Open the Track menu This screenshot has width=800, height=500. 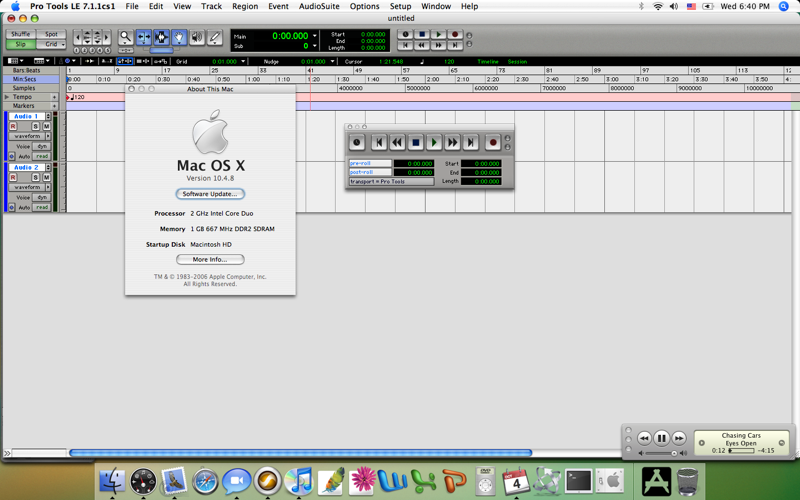tap(211, 6)
